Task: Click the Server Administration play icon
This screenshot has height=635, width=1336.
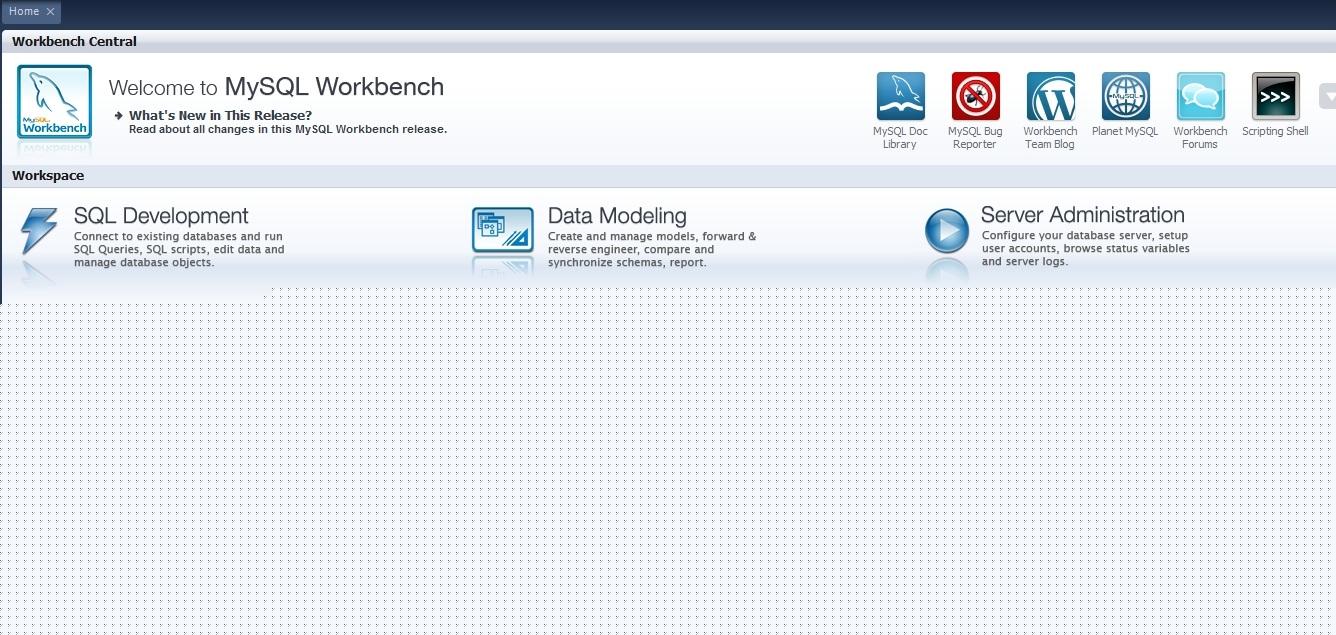Action: coord(946,230)
